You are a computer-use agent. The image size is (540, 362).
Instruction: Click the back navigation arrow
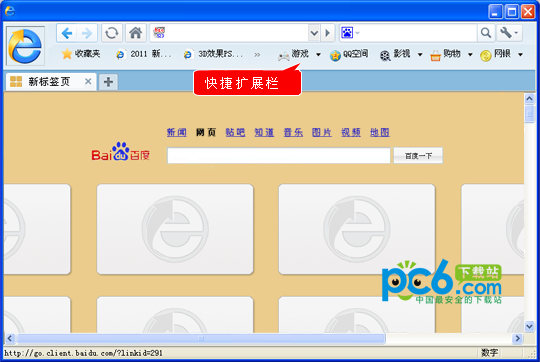pos(67,33)
